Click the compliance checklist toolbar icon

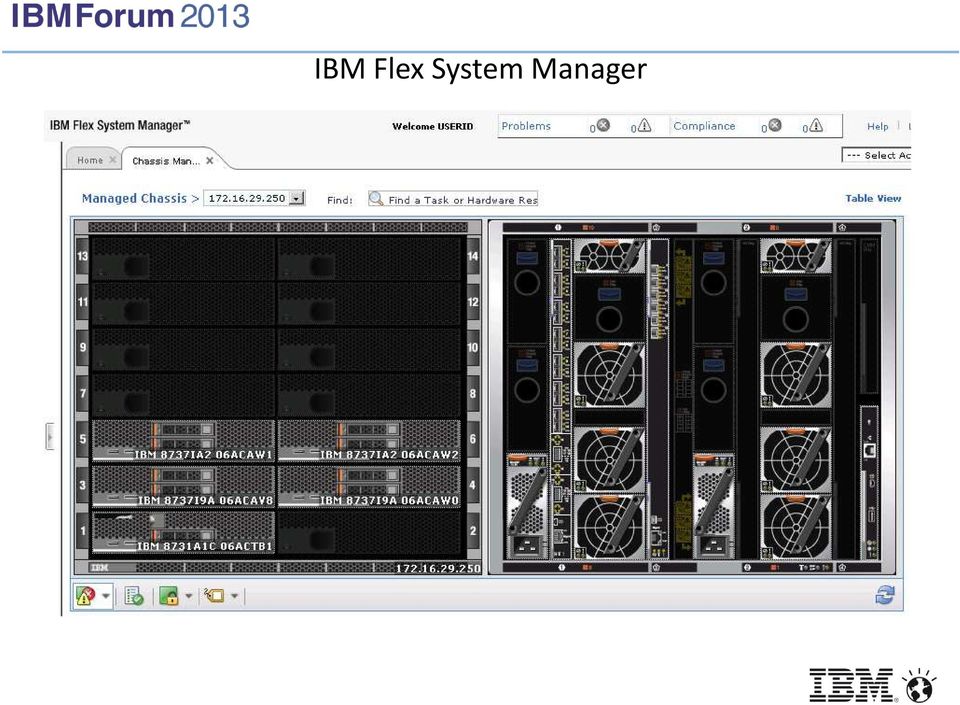[133, 595]
